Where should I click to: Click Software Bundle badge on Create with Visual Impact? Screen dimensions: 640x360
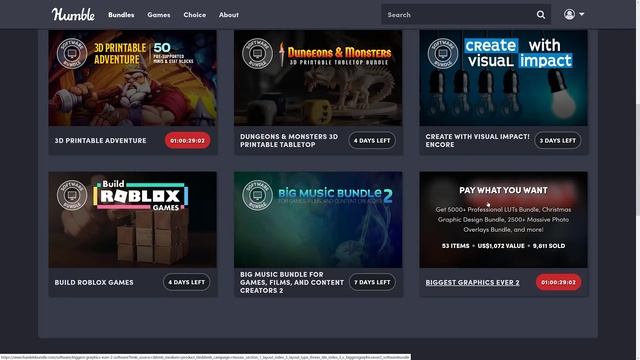pyautogui.click(x=443, y=53)
